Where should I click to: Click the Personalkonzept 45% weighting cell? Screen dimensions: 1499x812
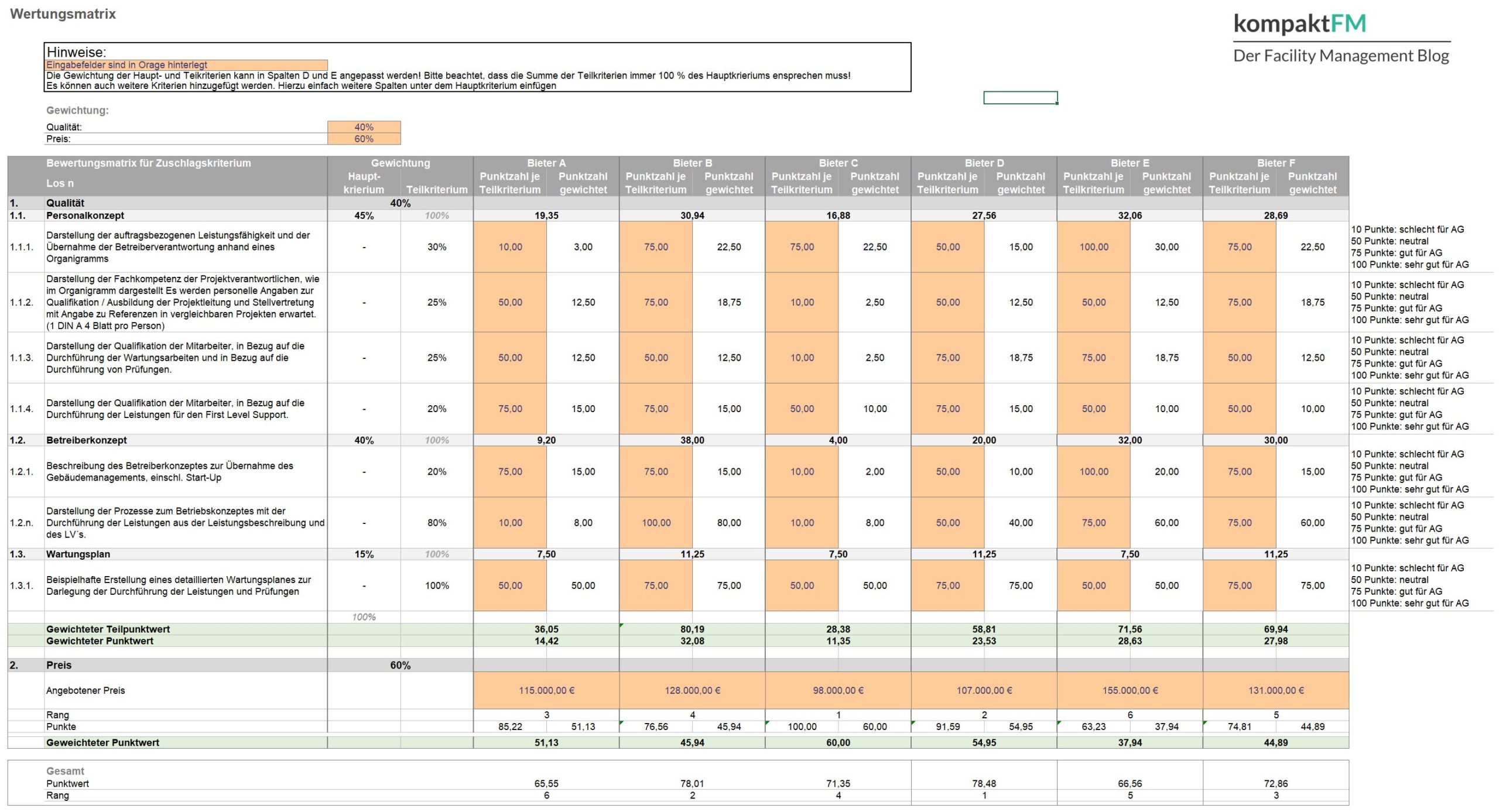click(364, 215)
